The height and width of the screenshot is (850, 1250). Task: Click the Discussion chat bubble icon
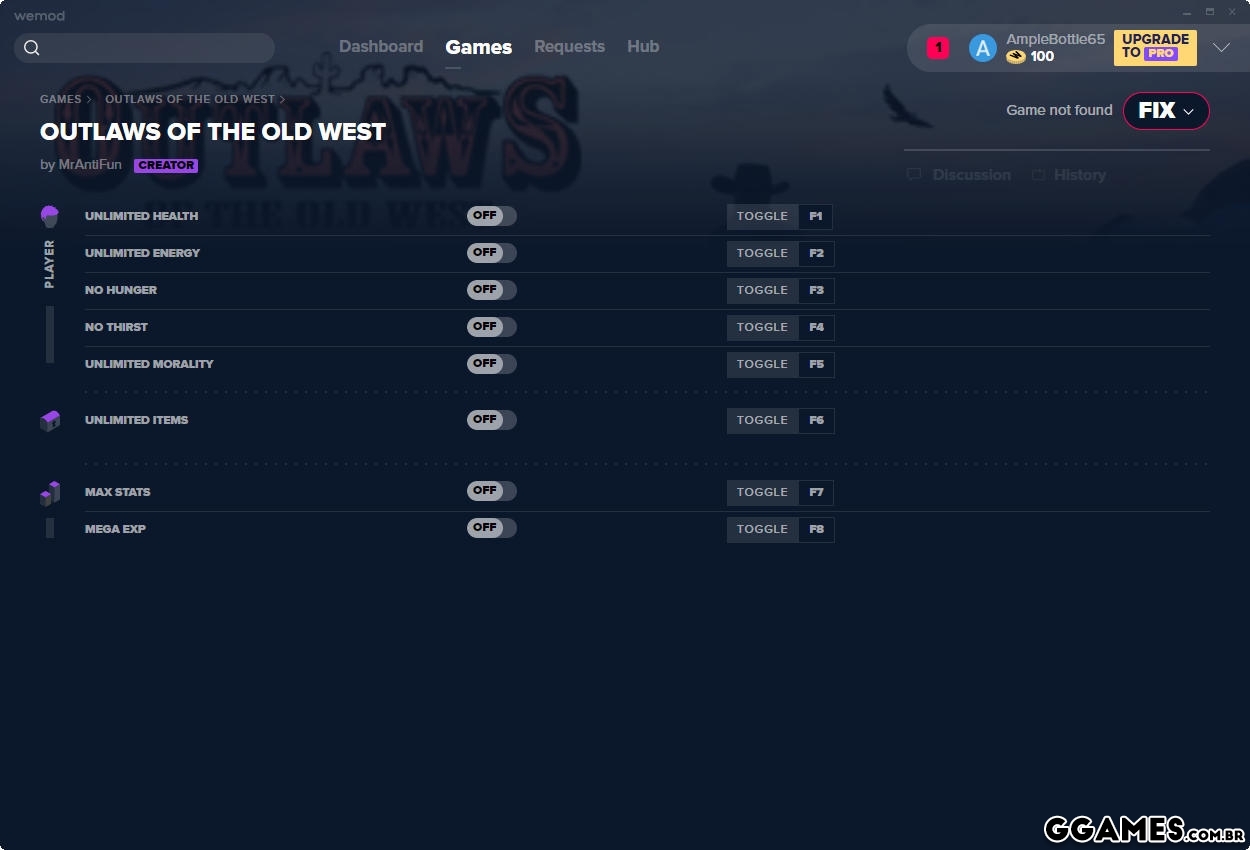coord(914,175)
